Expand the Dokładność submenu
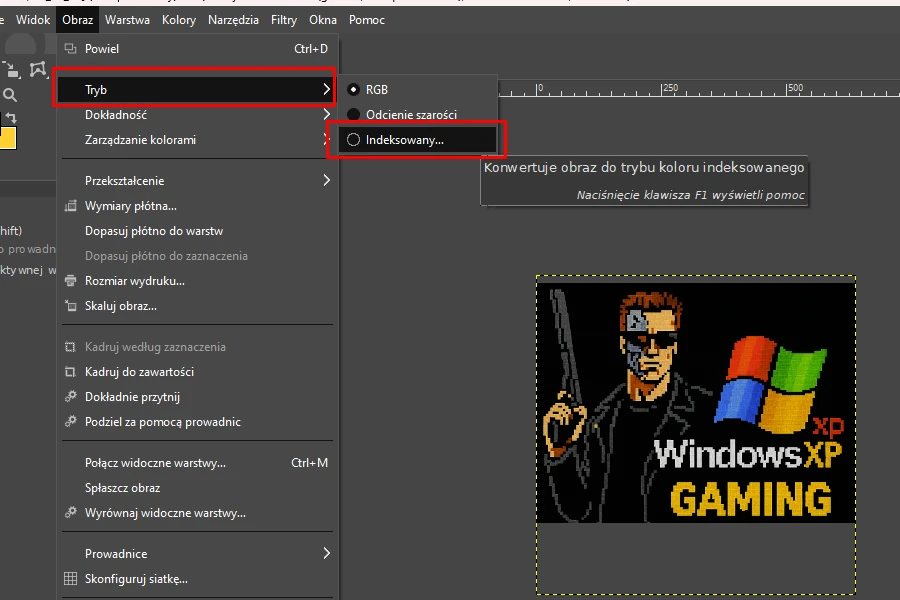This screenshot has width=900, height=600. click(197, 115)
